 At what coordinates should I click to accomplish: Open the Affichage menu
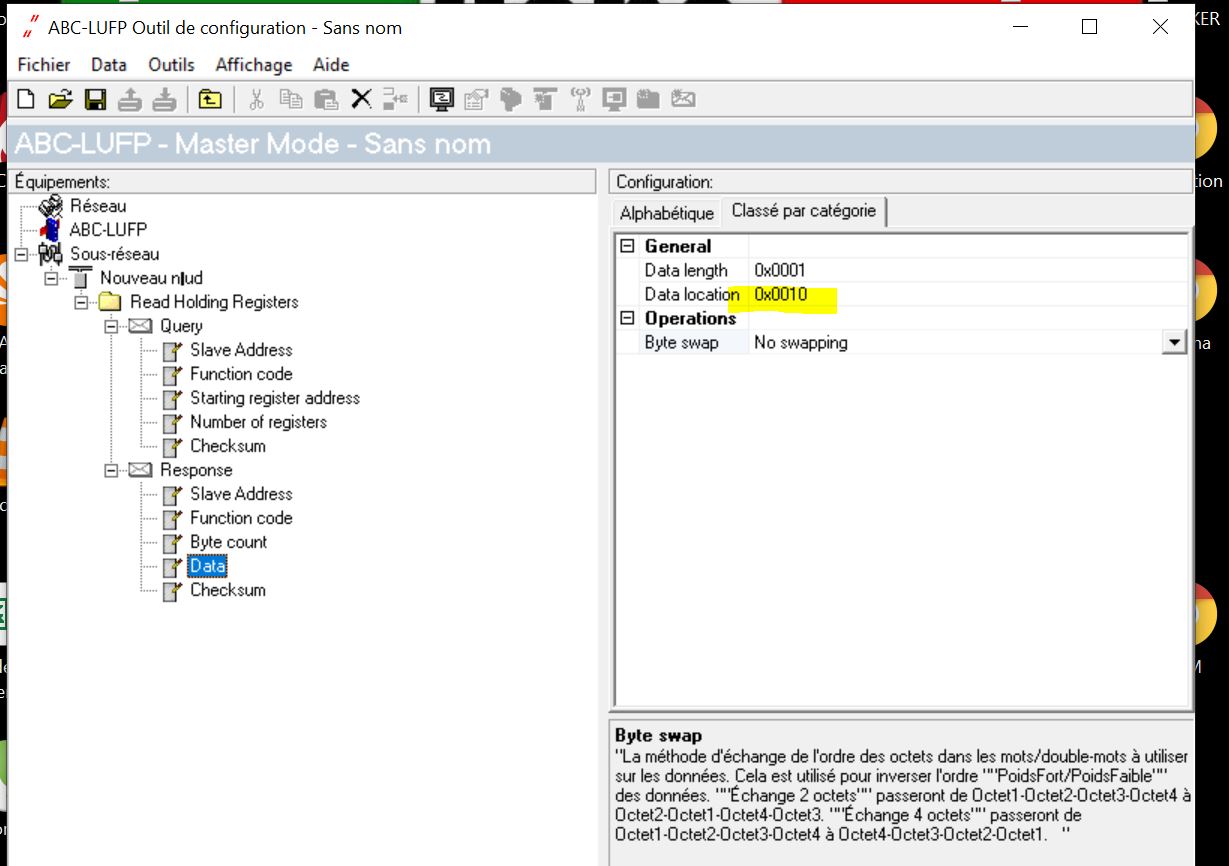tap(254, 65)
